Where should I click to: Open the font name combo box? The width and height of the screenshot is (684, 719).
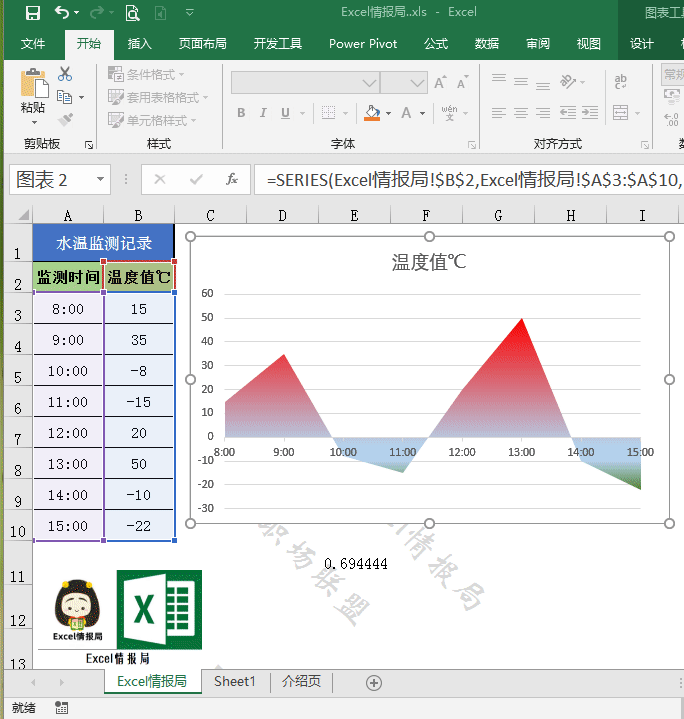tap(305, 83)
